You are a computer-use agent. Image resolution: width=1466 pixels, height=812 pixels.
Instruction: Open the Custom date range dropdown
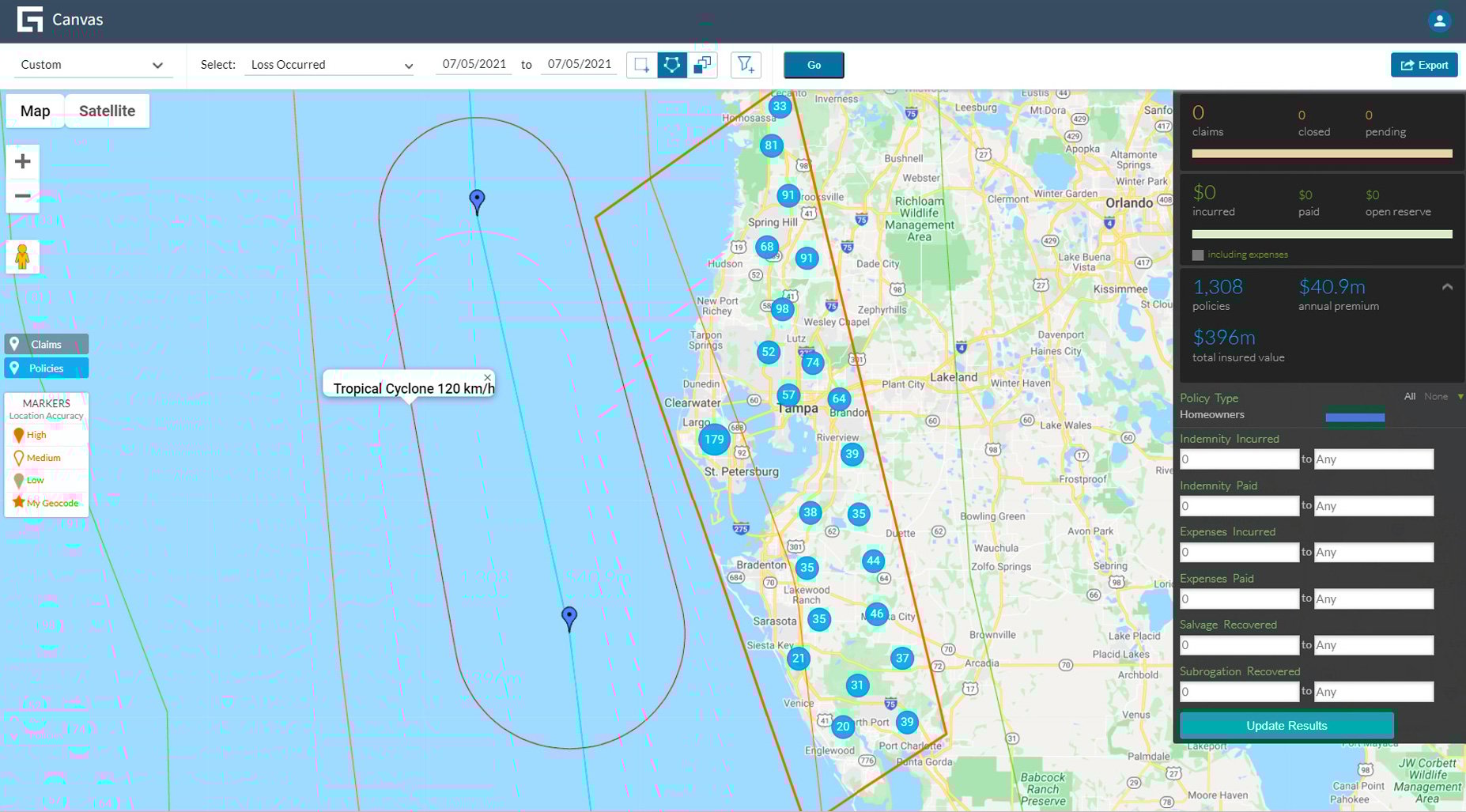93,65
